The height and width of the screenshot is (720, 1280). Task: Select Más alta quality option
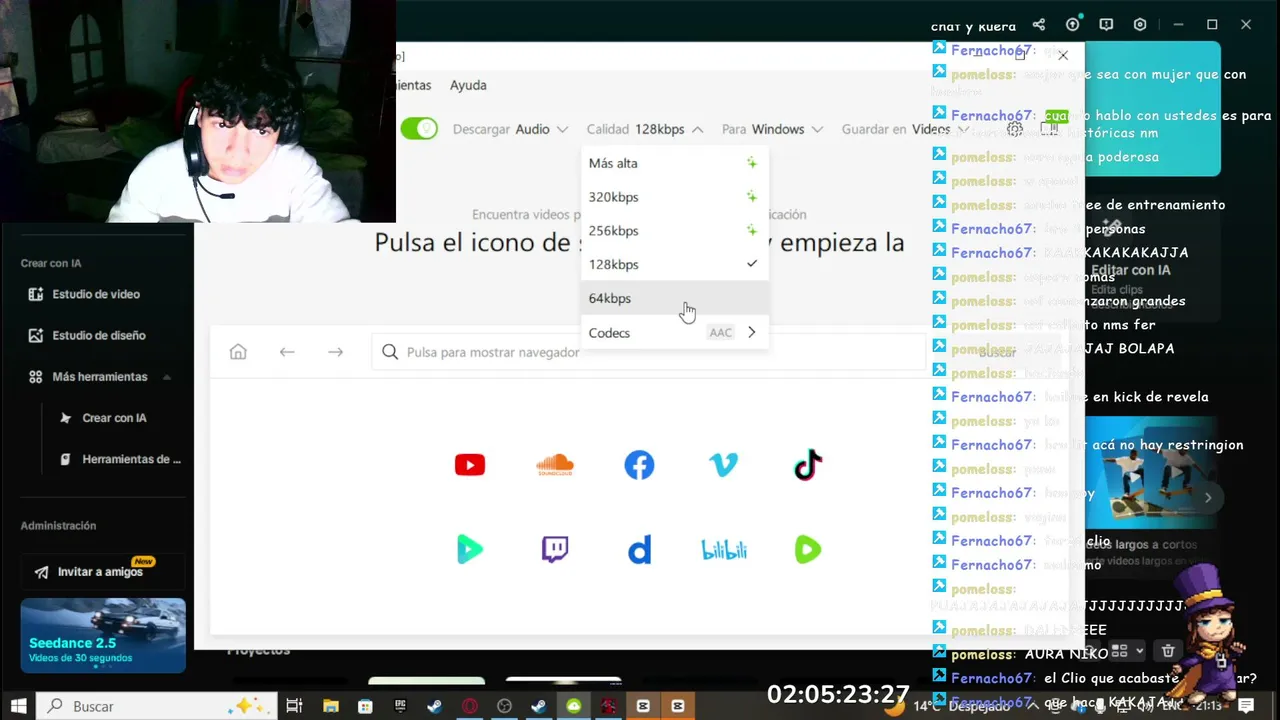[674, 163]
